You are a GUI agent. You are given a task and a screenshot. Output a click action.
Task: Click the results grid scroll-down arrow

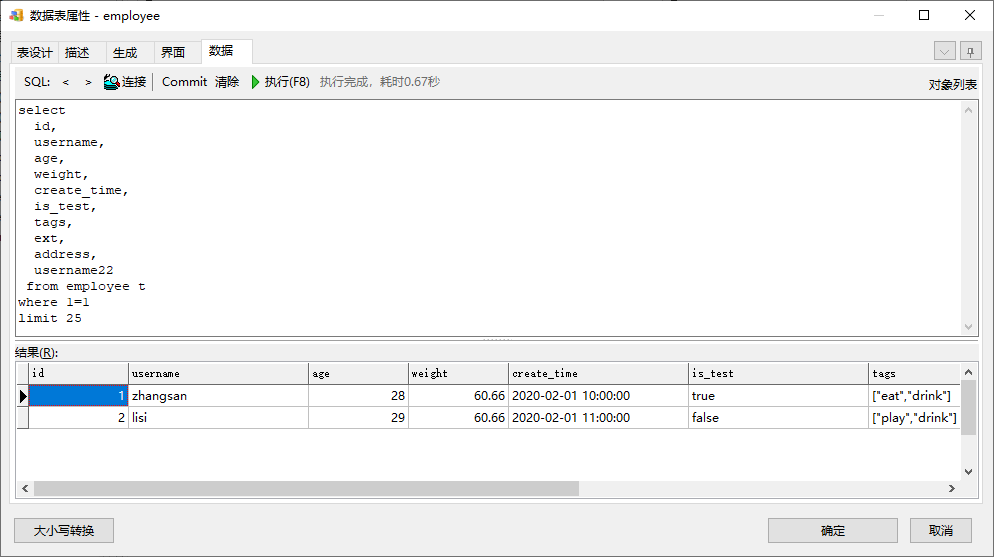pyautogui.click(x=968, y=471)
